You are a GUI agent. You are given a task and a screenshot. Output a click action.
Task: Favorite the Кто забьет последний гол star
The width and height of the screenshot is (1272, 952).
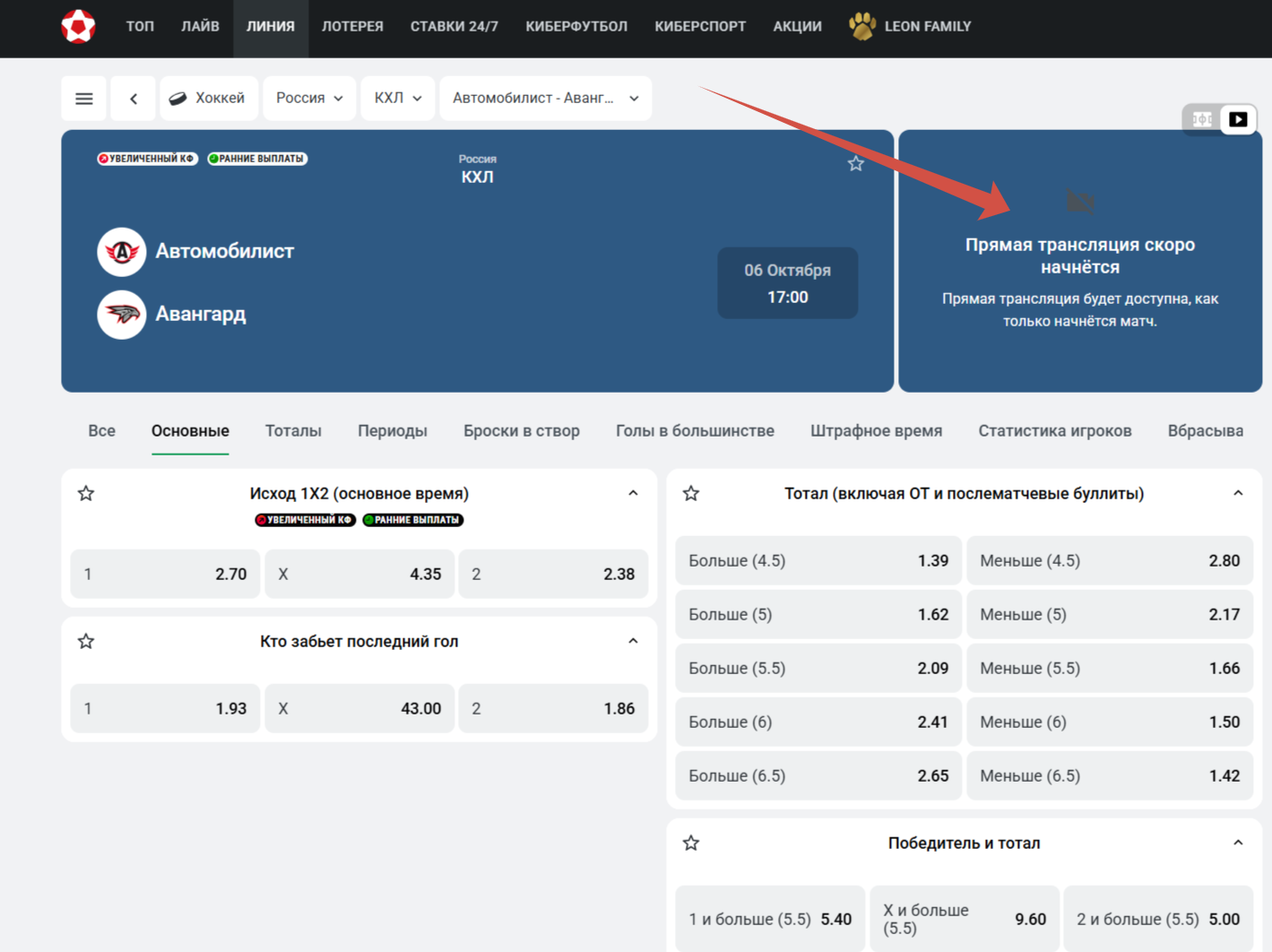pyautogui.click(x=86, y=641)
